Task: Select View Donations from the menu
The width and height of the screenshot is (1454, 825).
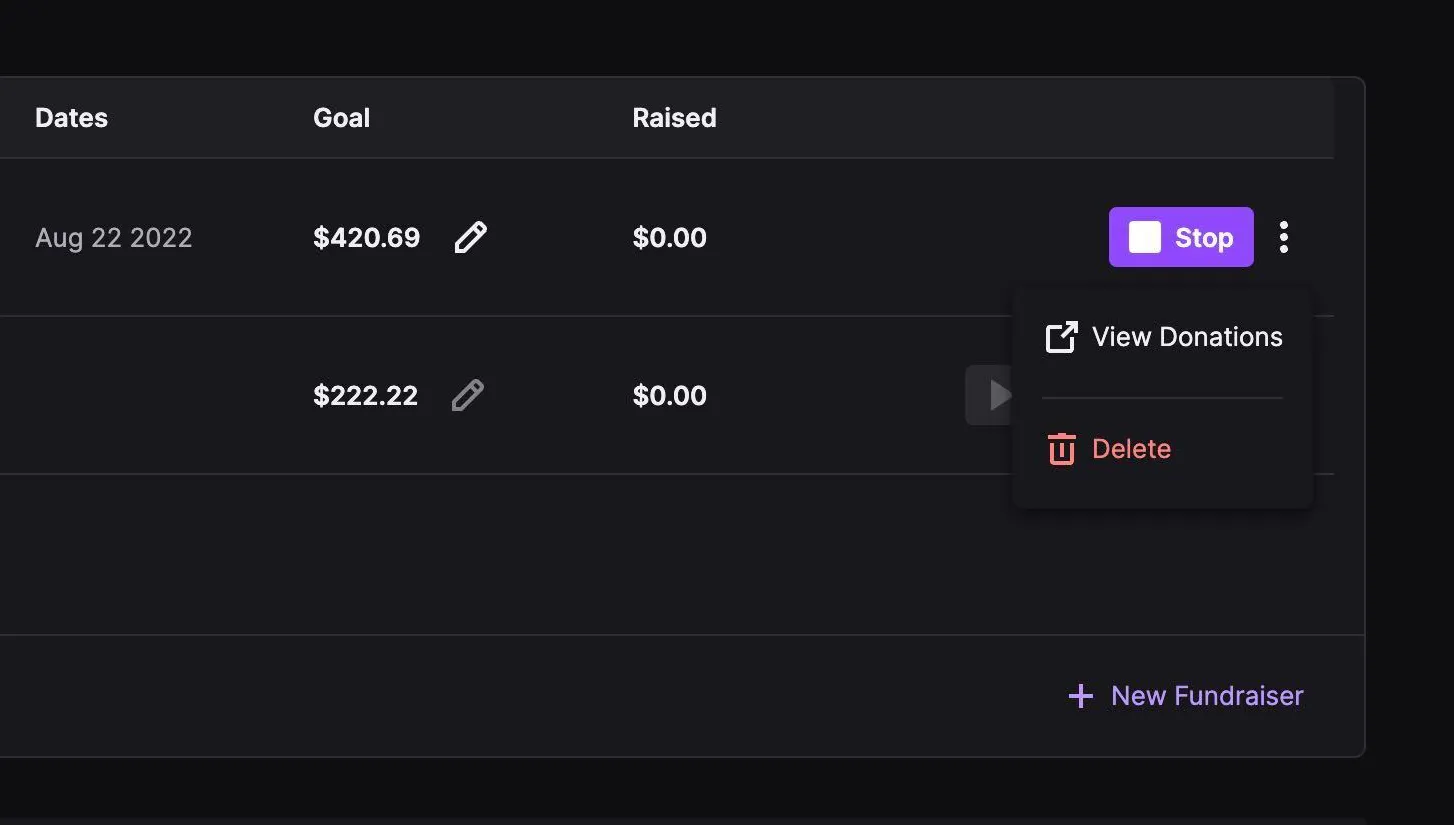Action: (x=1162, y=337)
